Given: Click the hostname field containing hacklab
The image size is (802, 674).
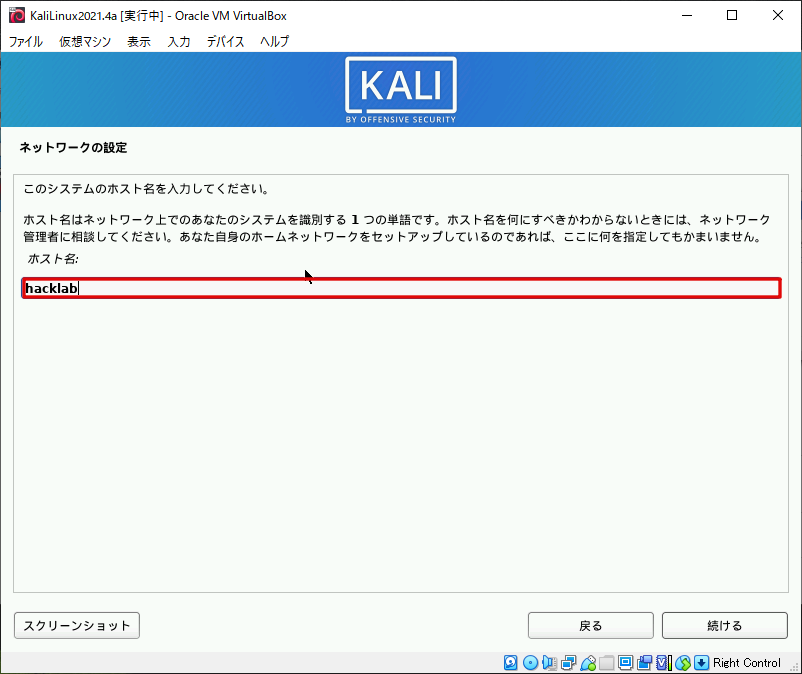Looking at the screenshot, I should click(402, 288).
